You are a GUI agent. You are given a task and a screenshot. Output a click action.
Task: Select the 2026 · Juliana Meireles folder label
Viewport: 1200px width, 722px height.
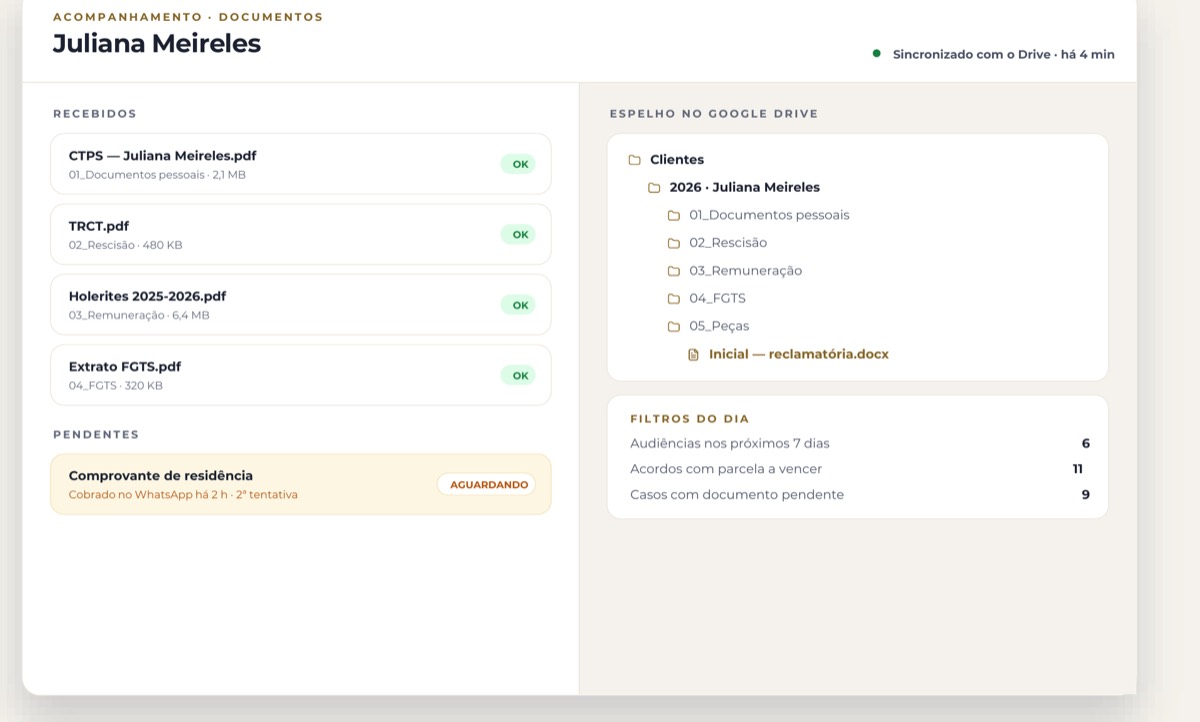(x=745, y=187)
